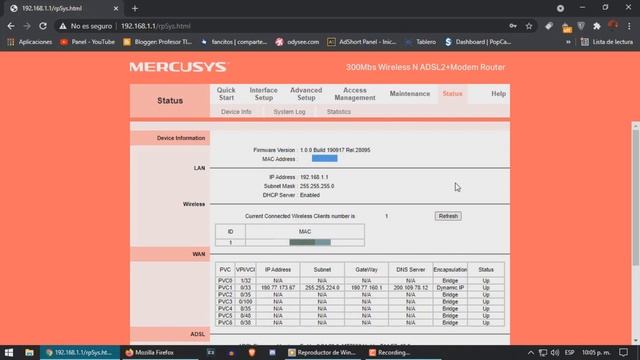Click the PVC0 row label
Viewport: 640px width, 360px height.
(225, 281)
